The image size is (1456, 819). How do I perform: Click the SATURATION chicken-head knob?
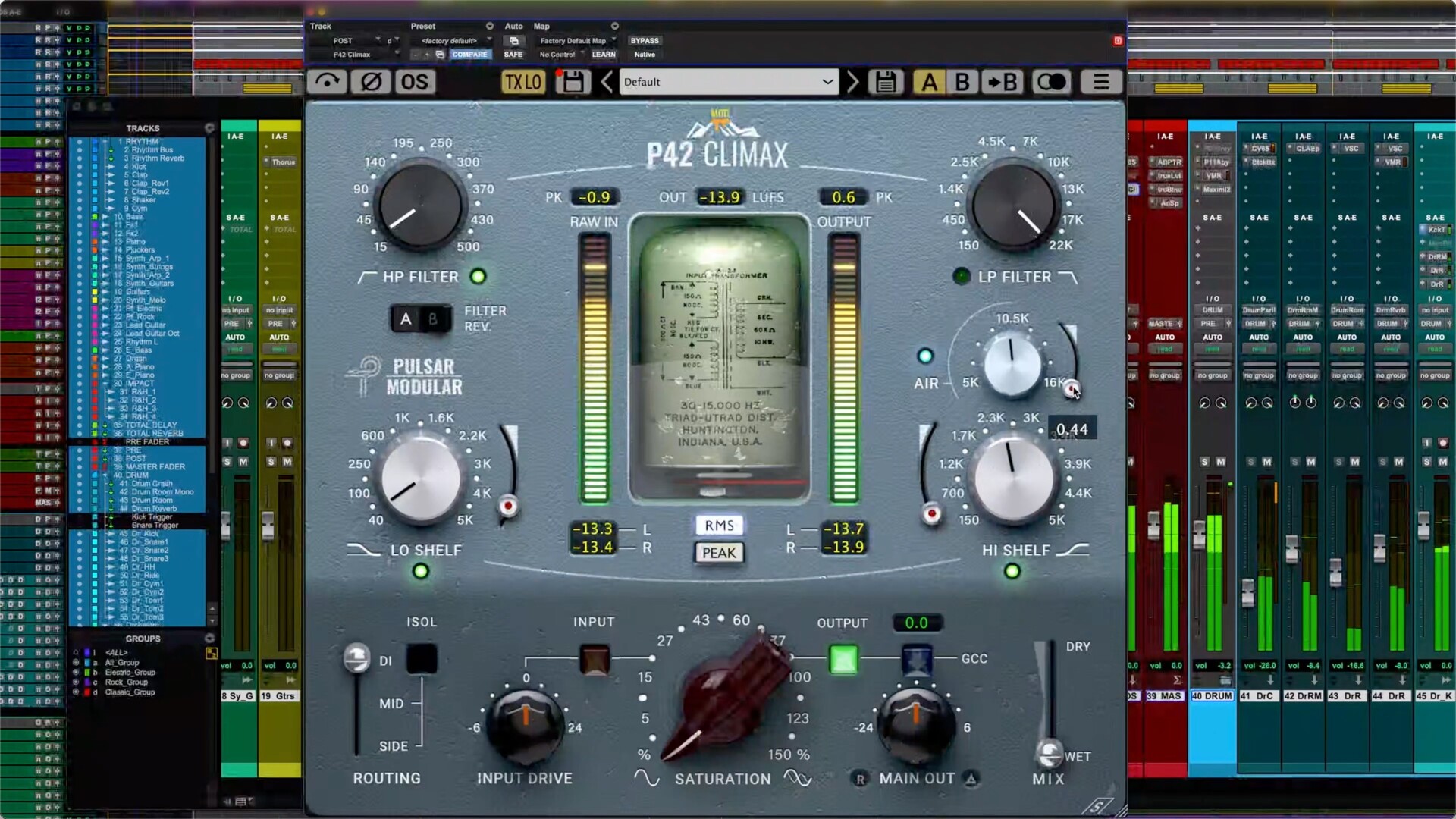tap(726, 699)
